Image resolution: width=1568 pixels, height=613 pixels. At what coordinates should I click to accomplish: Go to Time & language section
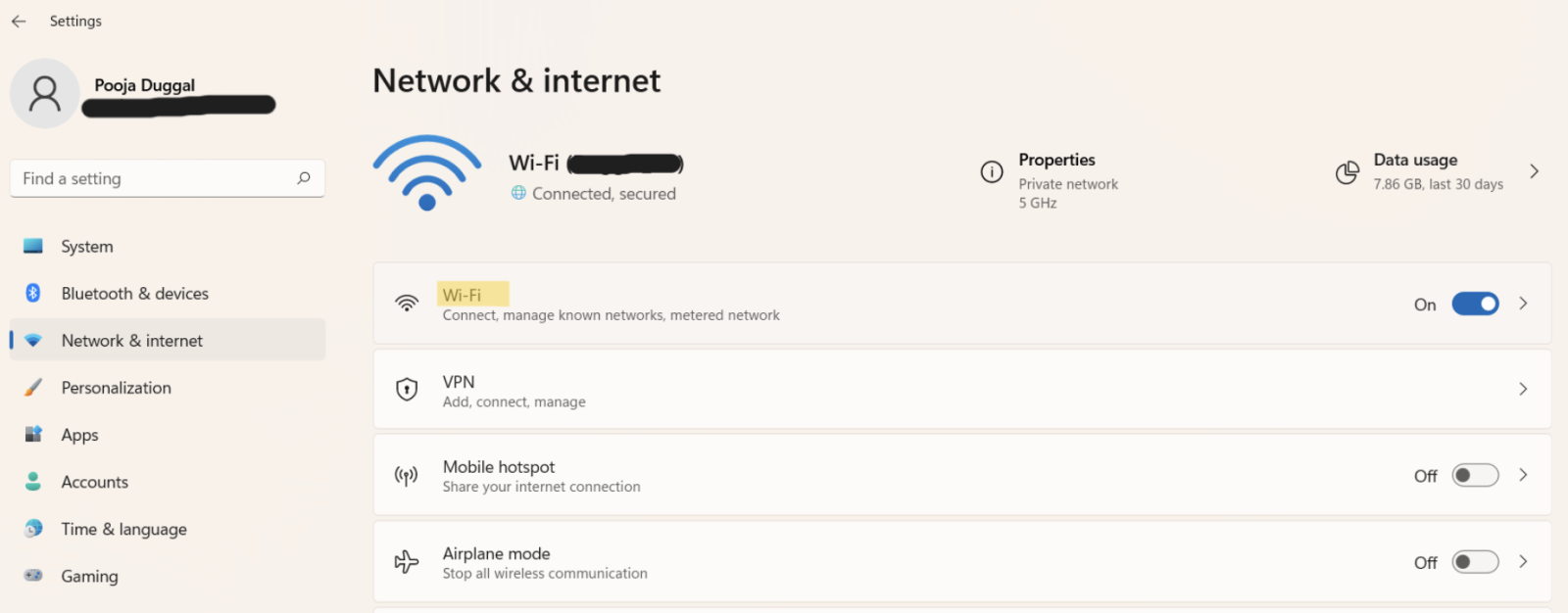point(123,529)
